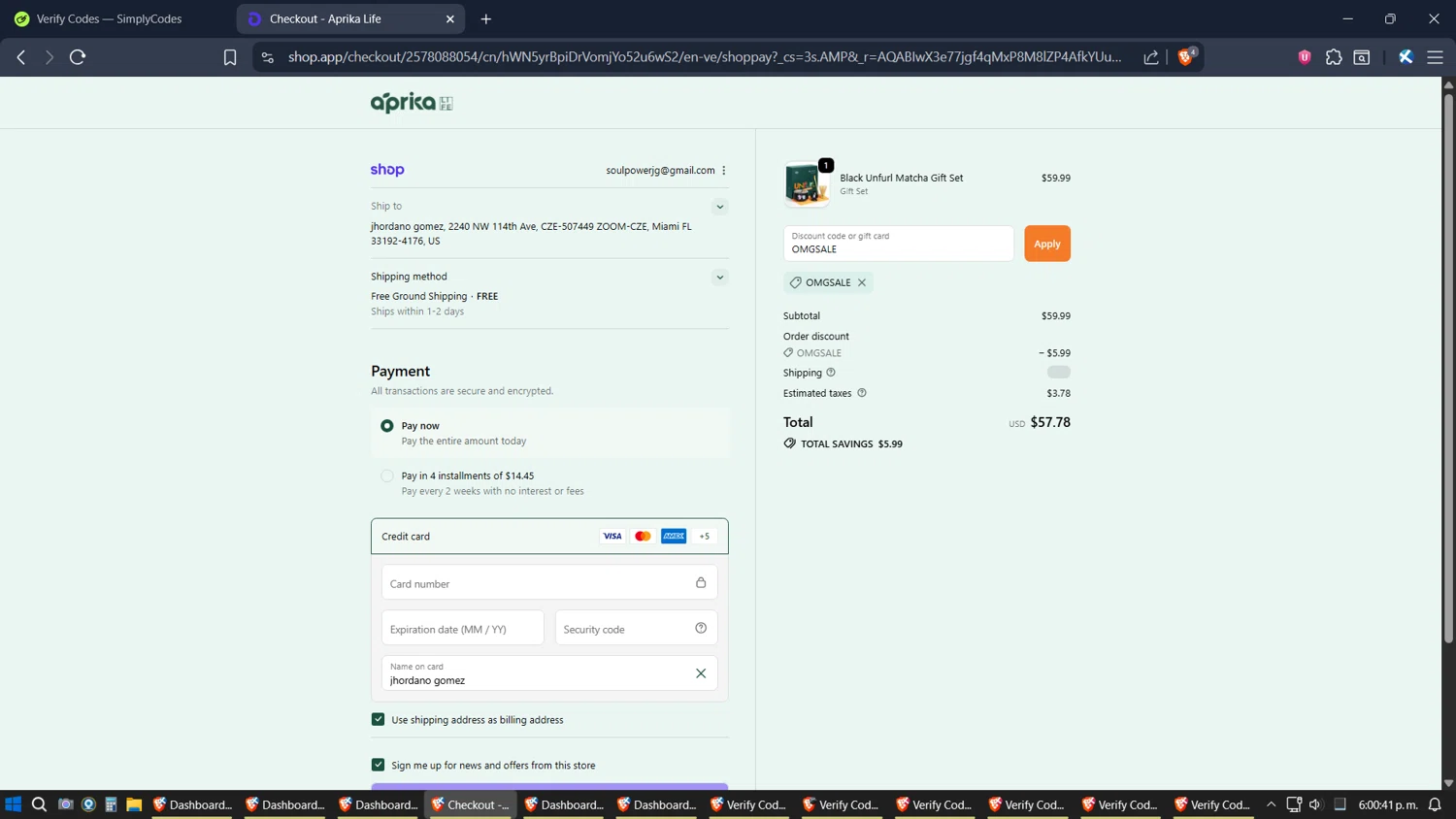This screenshot has width=1456, height=819.
Task: Select Pay in 4 installments option
Action: click(387, 476)
